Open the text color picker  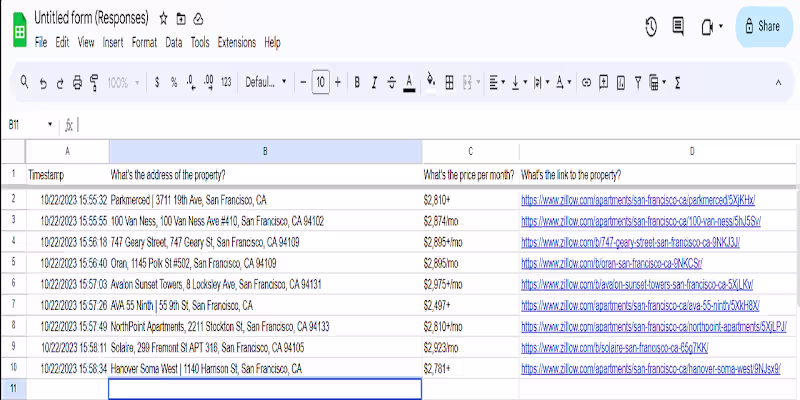tap(409, 83)
